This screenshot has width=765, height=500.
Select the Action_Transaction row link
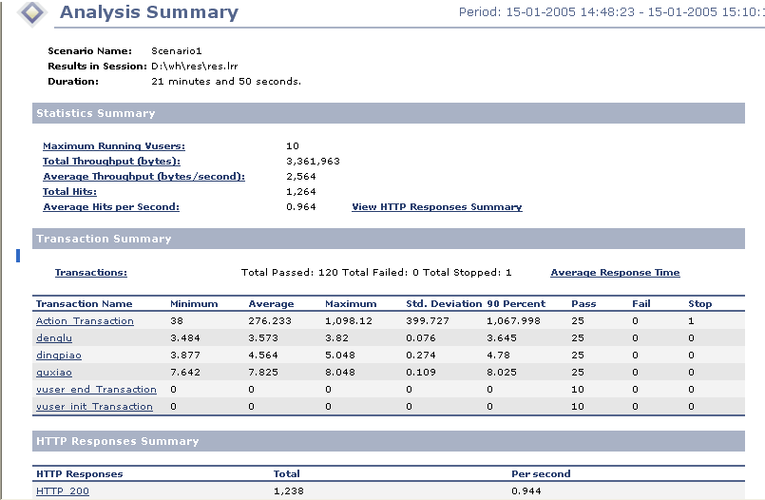84,321
